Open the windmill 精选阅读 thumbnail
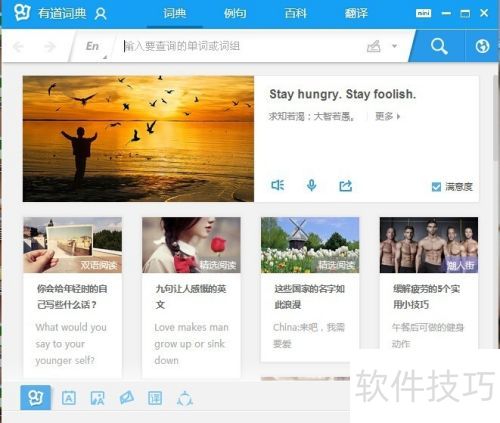The height and width of the screenshot is (423, 500). [x=310, y=245]
